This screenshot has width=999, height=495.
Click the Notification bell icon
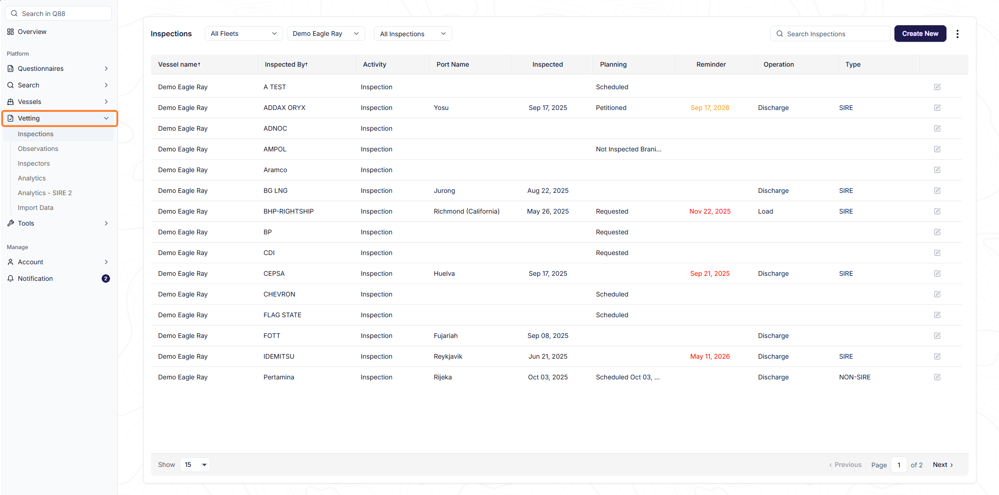click(x=10, y=278)
